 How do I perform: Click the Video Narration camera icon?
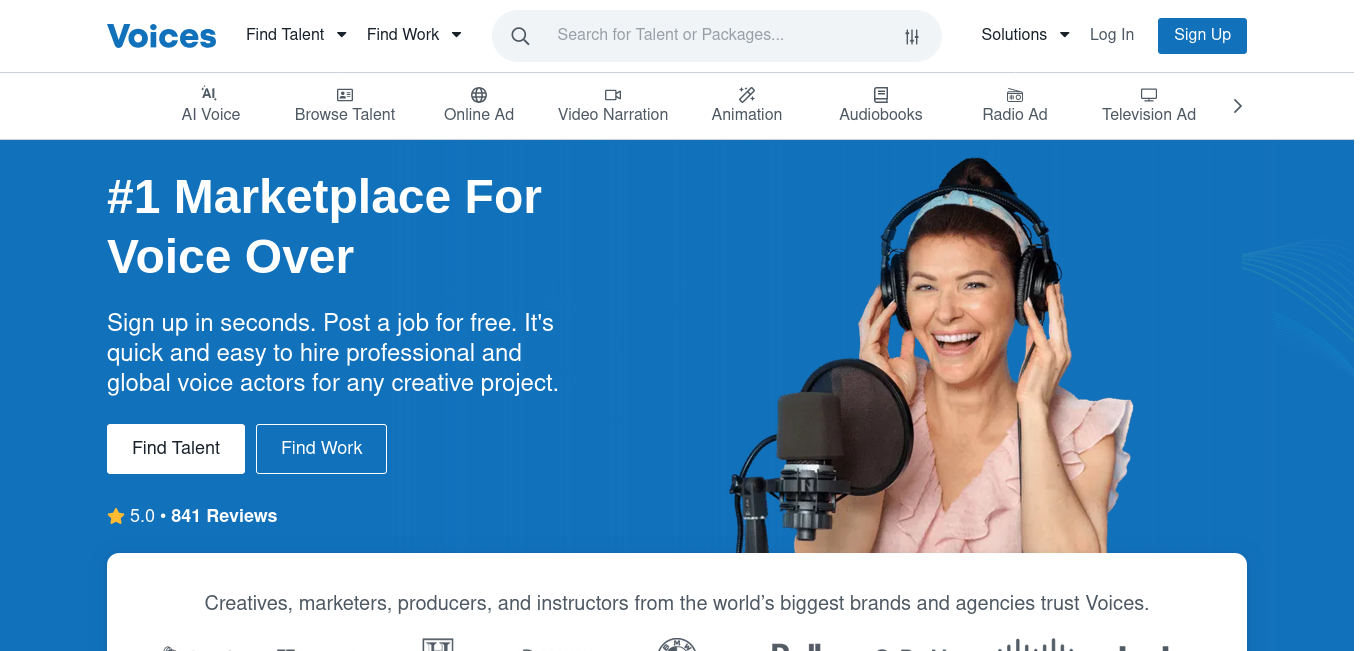613,95
